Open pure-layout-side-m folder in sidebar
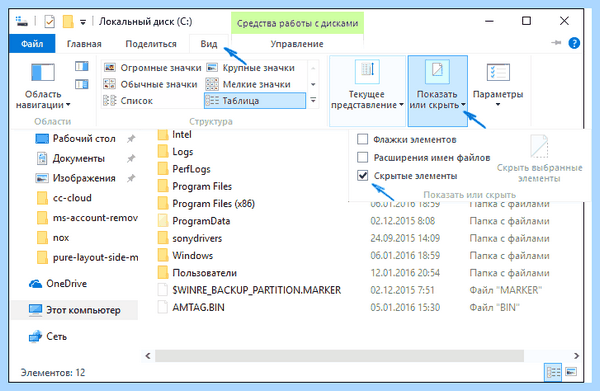 [87, 258]
